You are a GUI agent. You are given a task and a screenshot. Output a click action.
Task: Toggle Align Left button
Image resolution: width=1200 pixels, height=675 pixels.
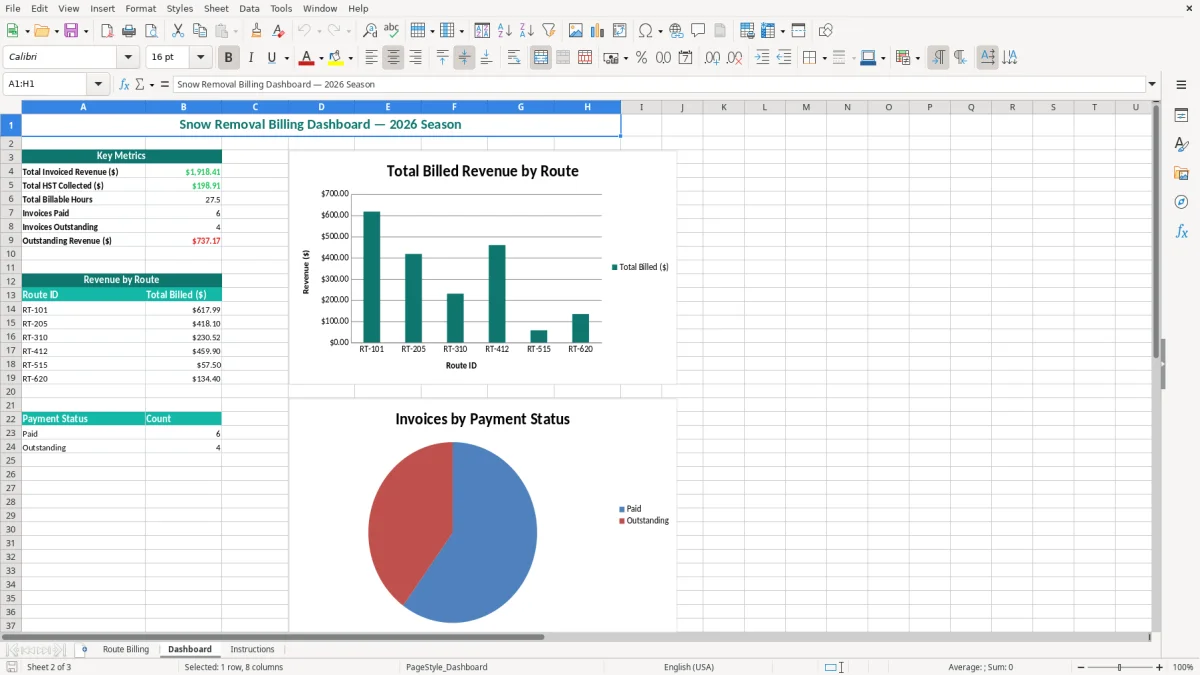[371, 58]
